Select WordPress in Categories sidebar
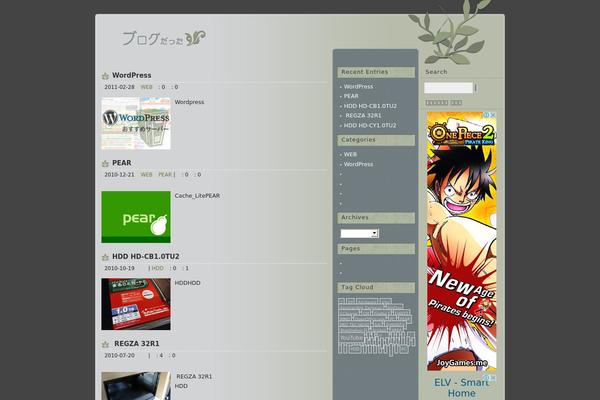 click(358, 164)
